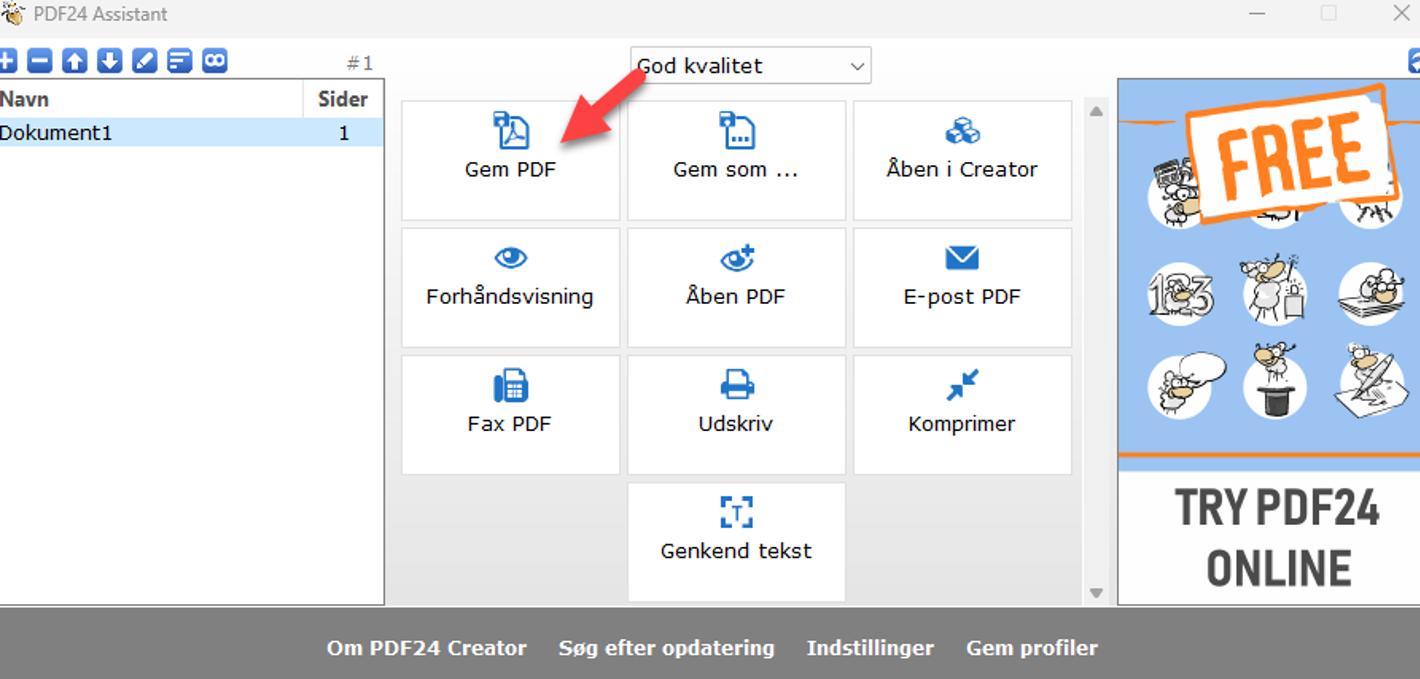
Task: Click the Sider column header
Action: [343, 99]
